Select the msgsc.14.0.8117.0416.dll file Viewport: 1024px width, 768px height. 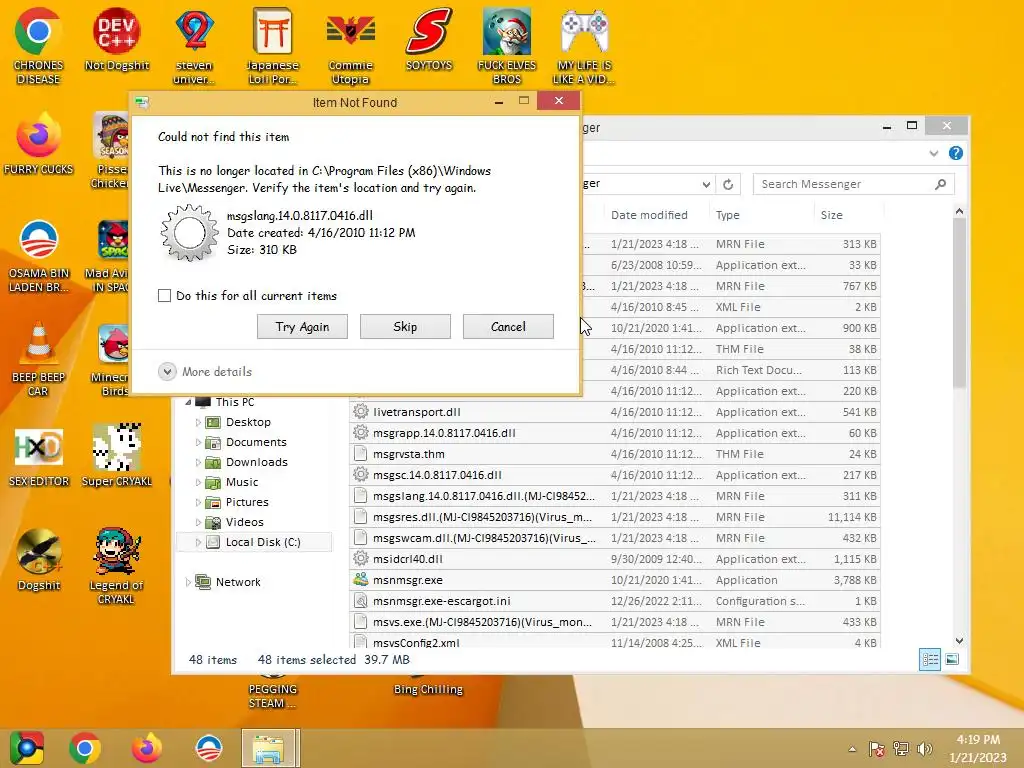[615, 475]
